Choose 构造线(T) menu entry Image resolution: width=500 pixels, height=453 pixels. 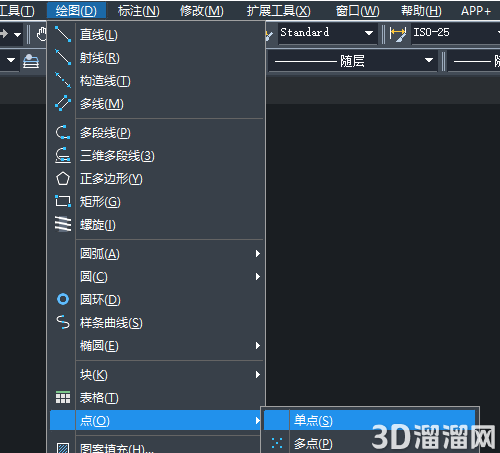(157, 81)
